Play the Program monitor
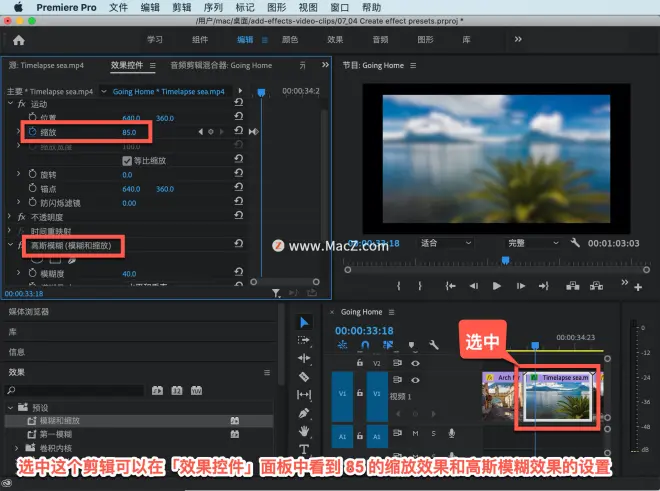 click(497, 286)
